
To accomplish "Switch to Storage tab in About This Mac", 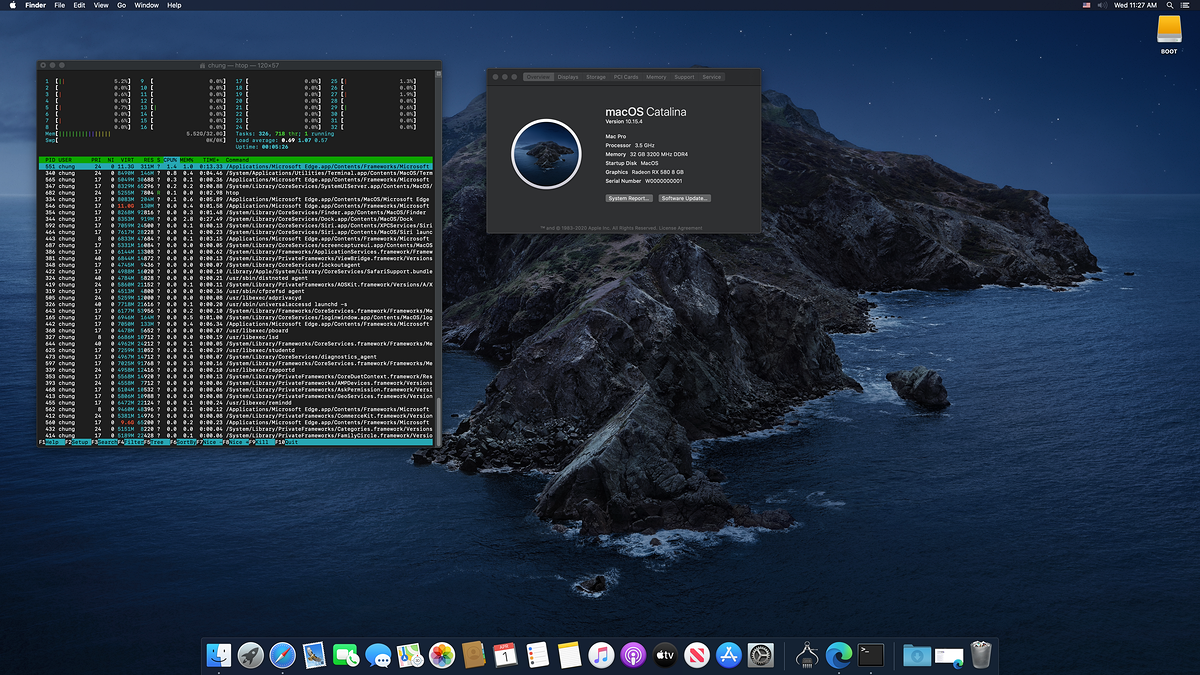I will point(596,77).
